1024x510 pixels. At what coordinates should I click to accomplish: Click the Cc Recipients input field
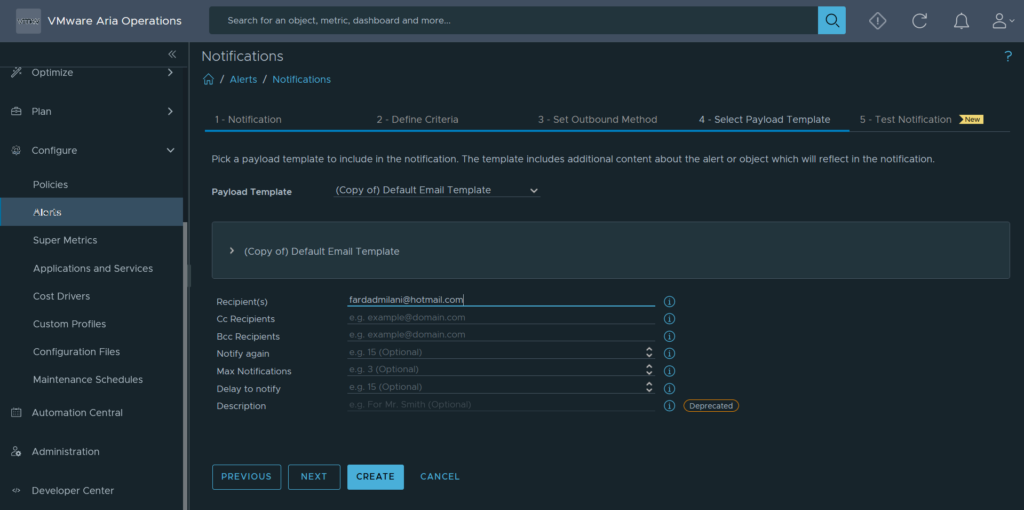tap(501, 317)
